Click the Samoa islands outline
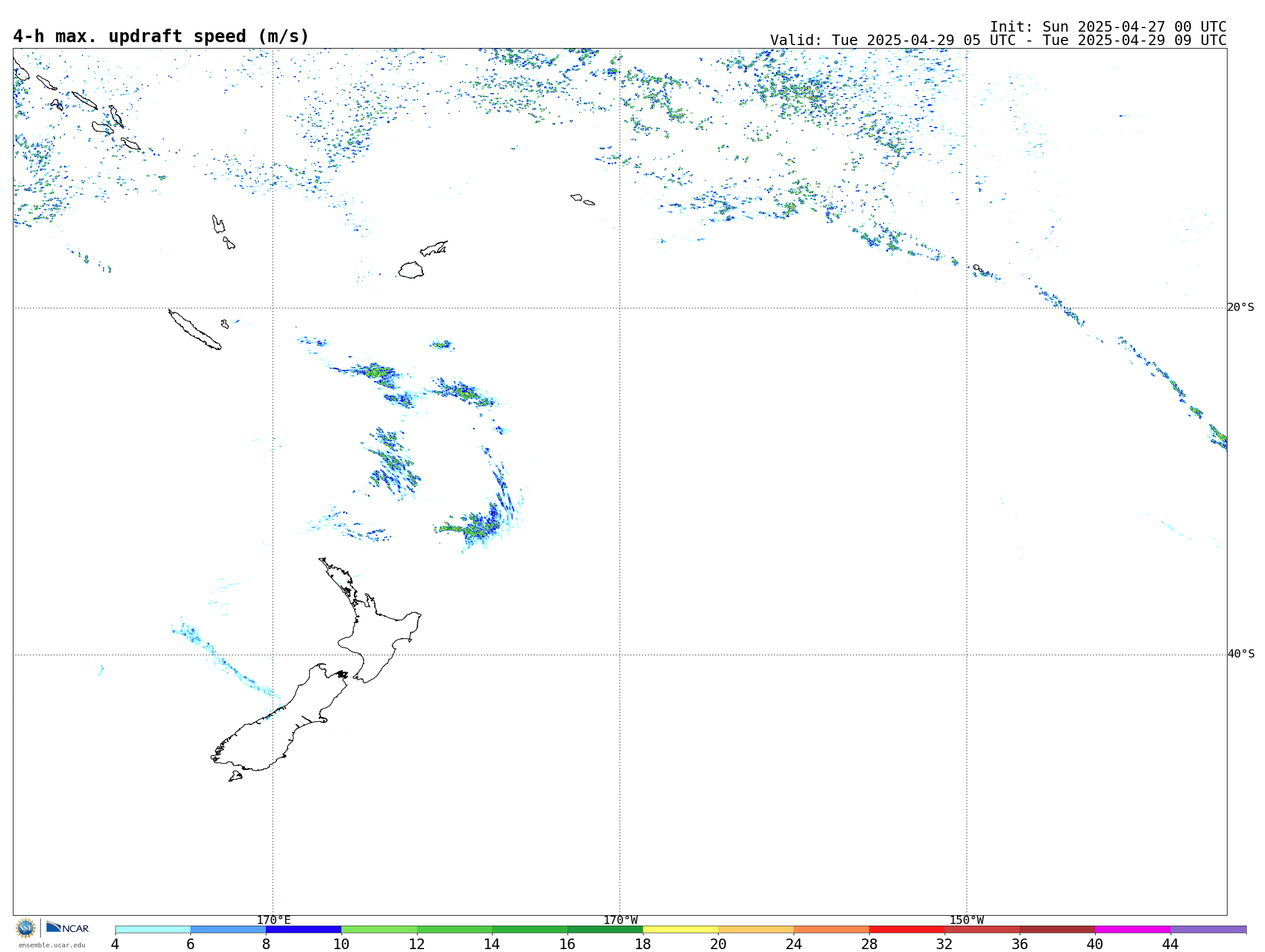The width and height of the screenshot is (1265, 952). (x=583, y=200)
